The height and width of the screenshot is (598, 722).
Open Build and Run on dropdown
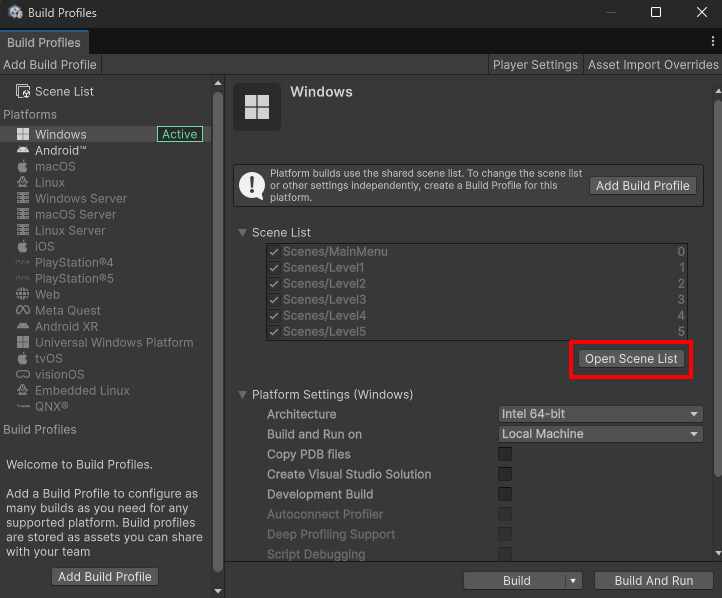(x=600, y=434)
